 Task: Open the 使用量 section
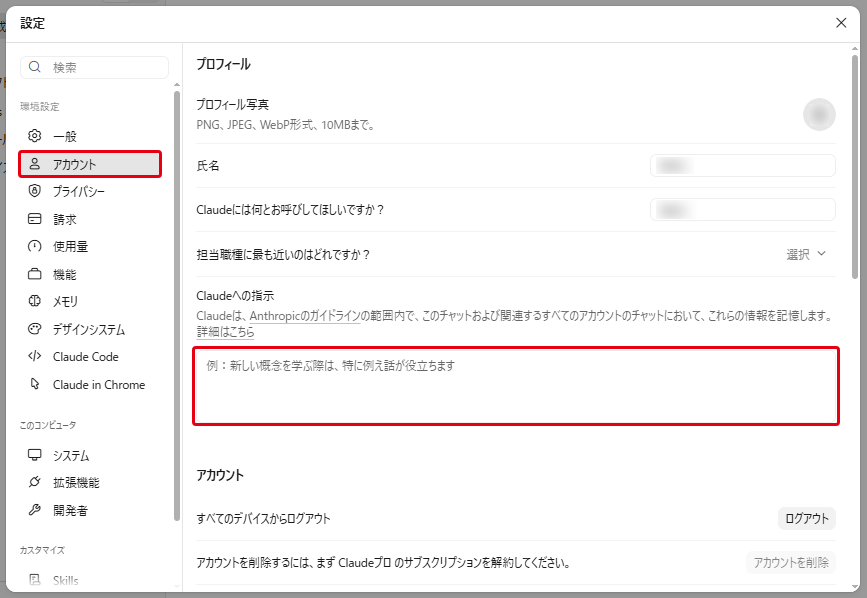[x=90, y=246]
